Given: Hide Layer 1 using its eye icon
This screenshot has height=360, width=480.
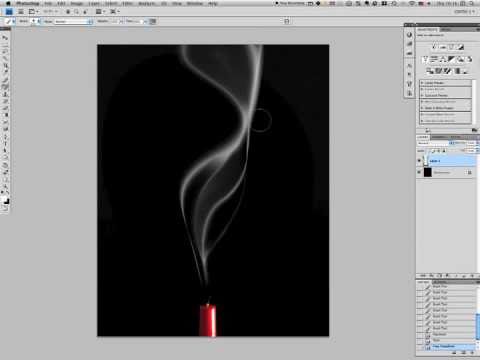Looking at the screenshot, I should click(419, 161).
